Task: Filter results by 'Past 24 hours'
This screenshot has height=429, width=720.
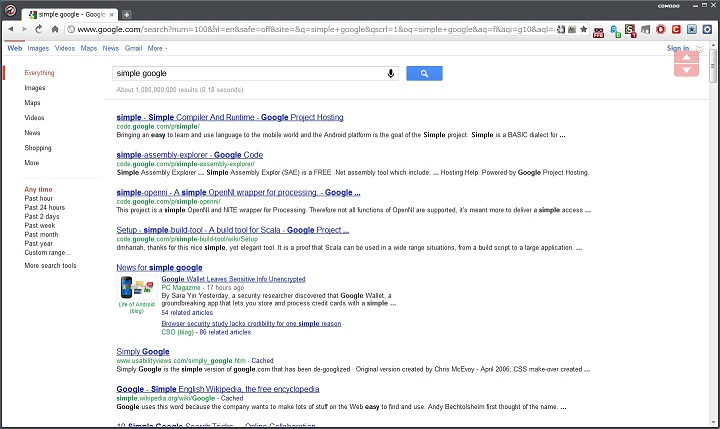Action: click(45, 208)
